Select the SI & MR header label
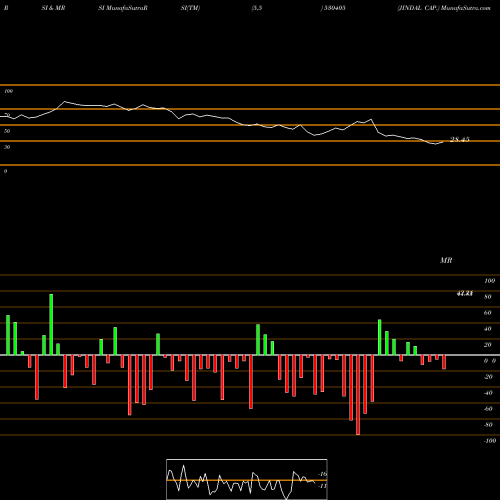This screenshot has width=500, height=500. [x=53, y=8]
